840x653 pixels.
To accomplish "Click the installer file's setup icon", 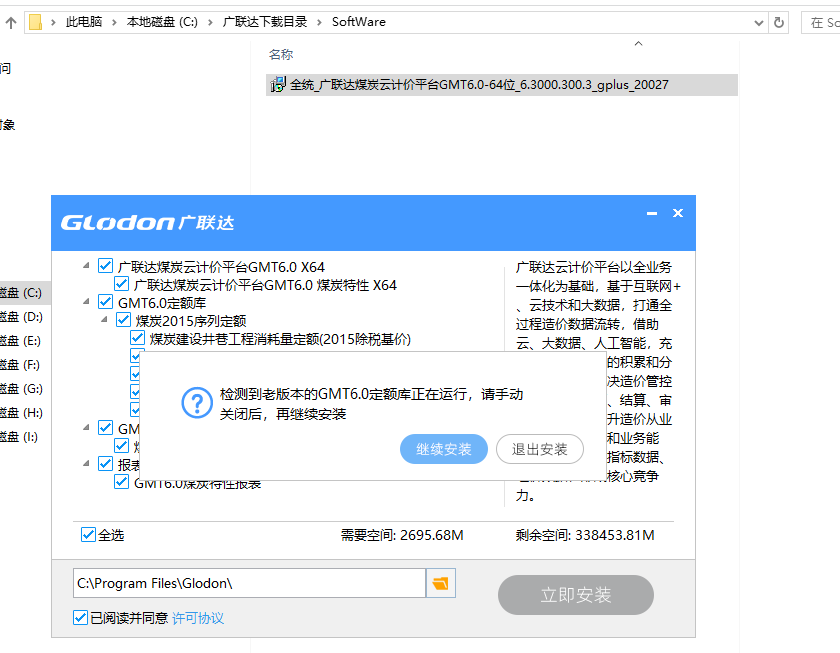I will [x=278, y=85].
